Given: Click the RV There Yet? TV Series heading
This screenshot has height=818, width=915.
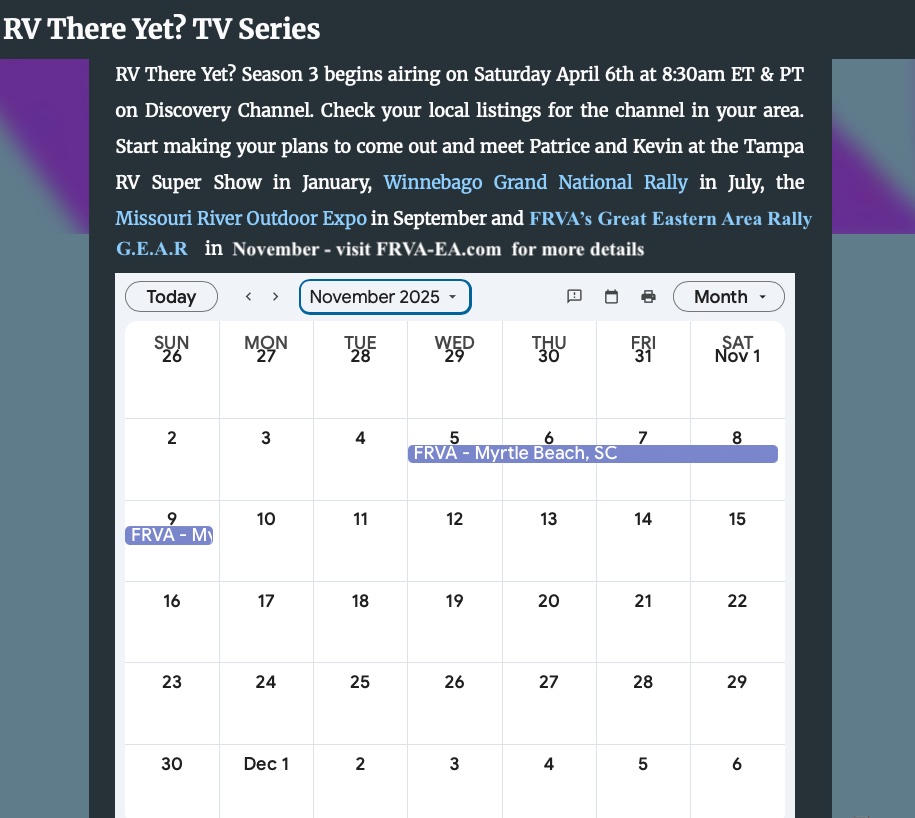Looking at the screenshot, I should tap(162, 28).
